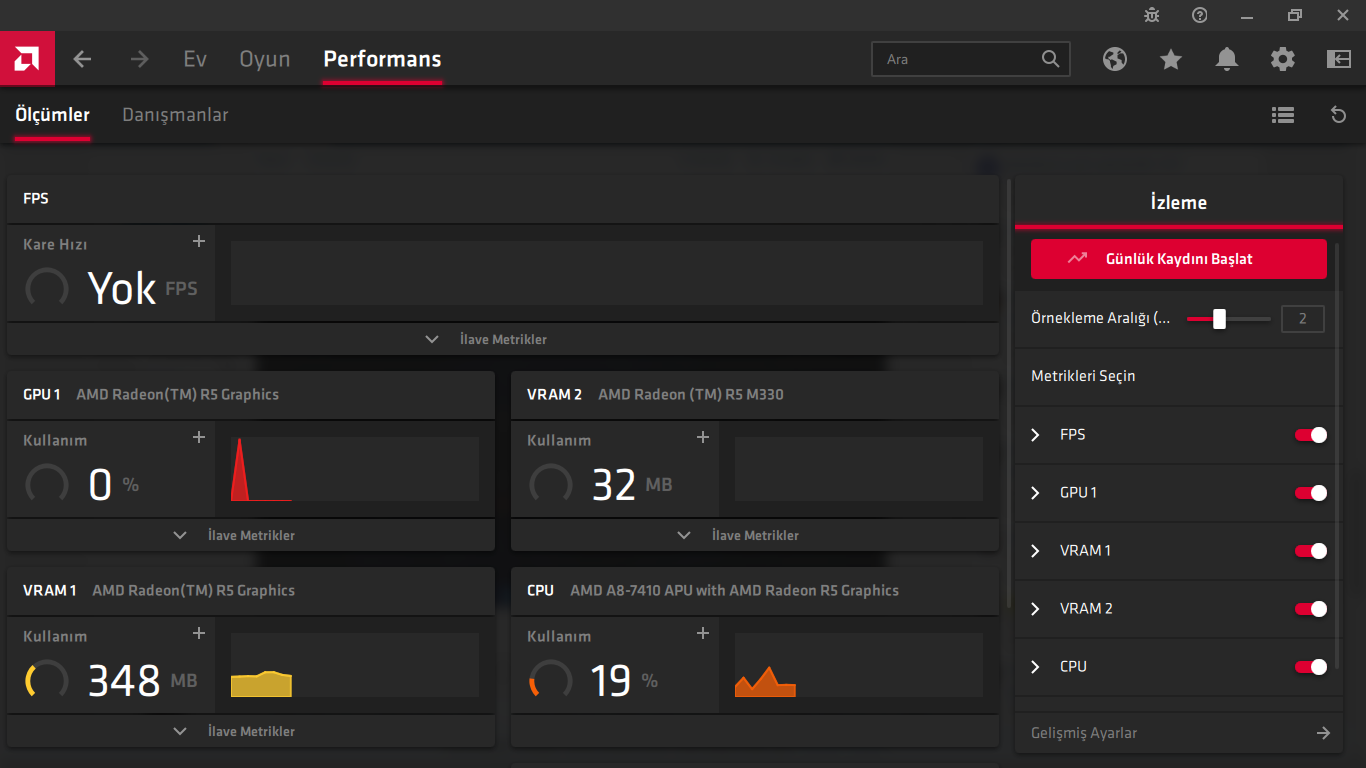
Task: Toggle the VRAM 1 metric switch
Action: coord(1311,551)
